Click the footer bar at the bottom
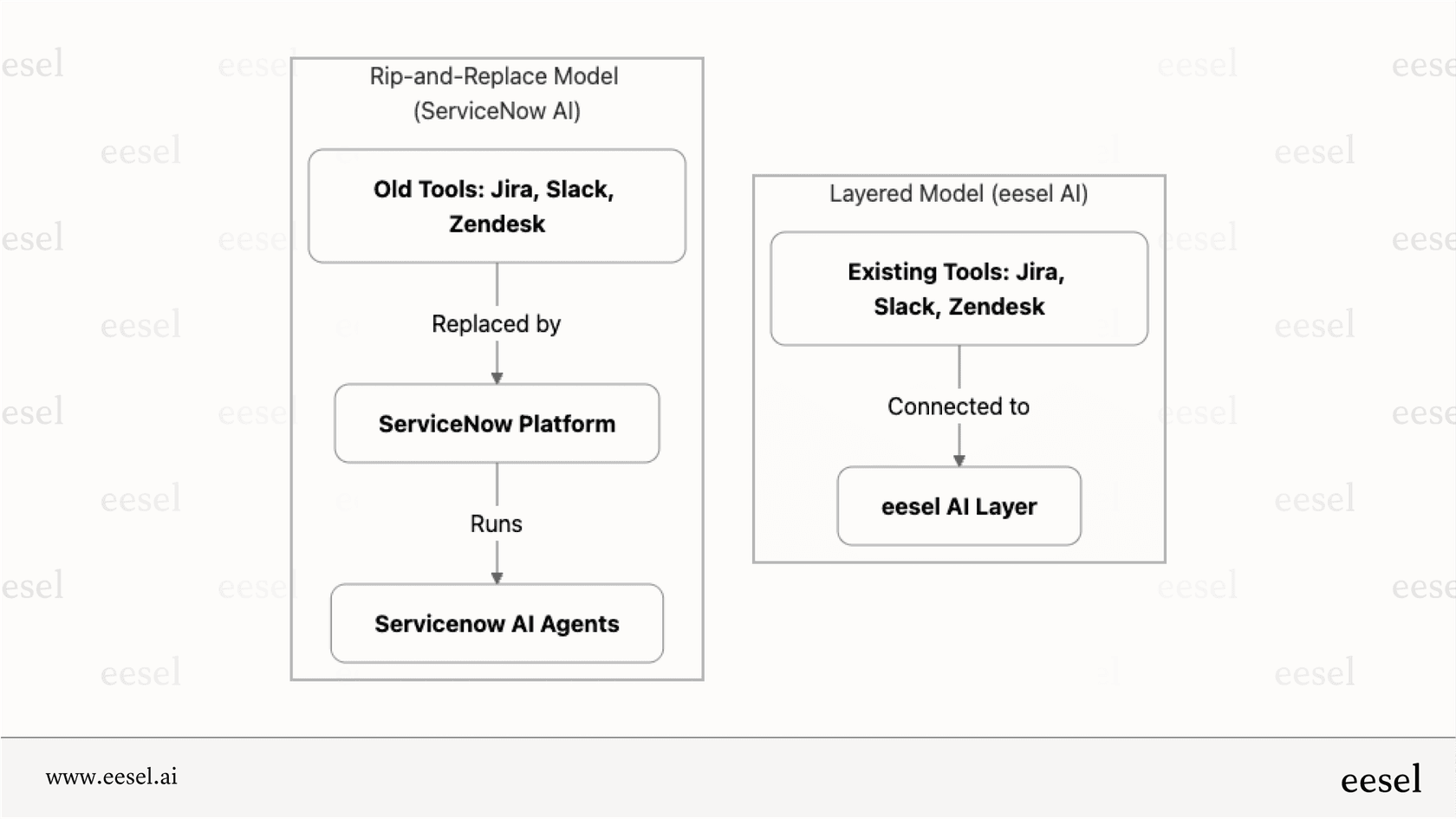Screen dimensions: 1456x819 coord(728,777)
